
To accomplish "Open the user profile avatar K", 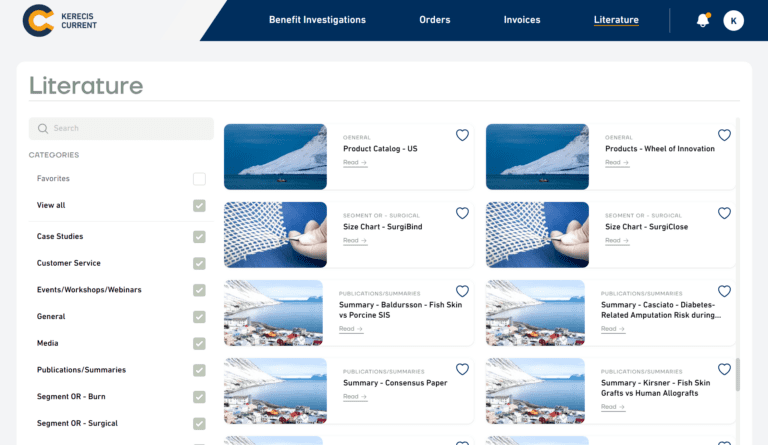I will tap(733, 21).
